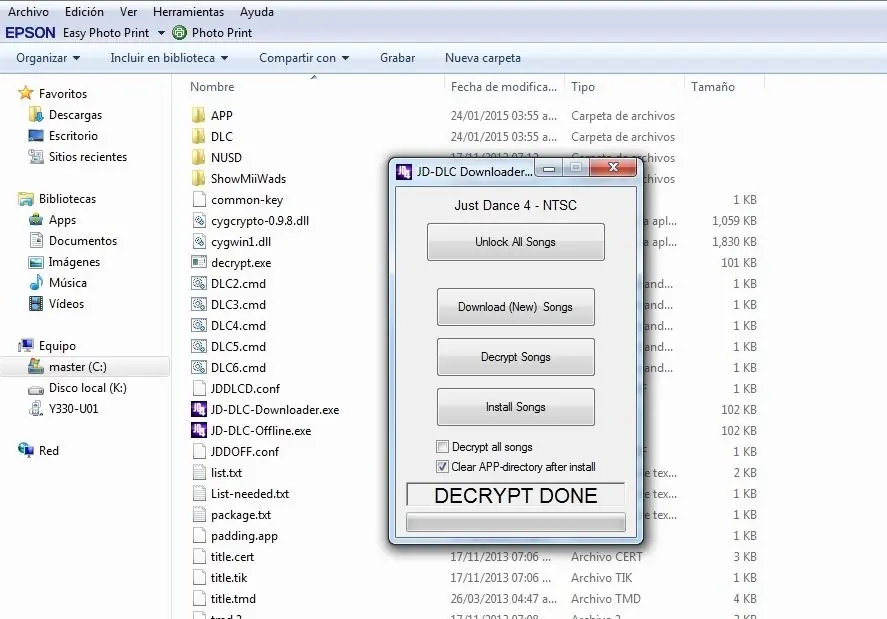The height and width of the screenshot is (619, 887).
Task: Click the Vídeos library icon
Action: tap(36, 304)
